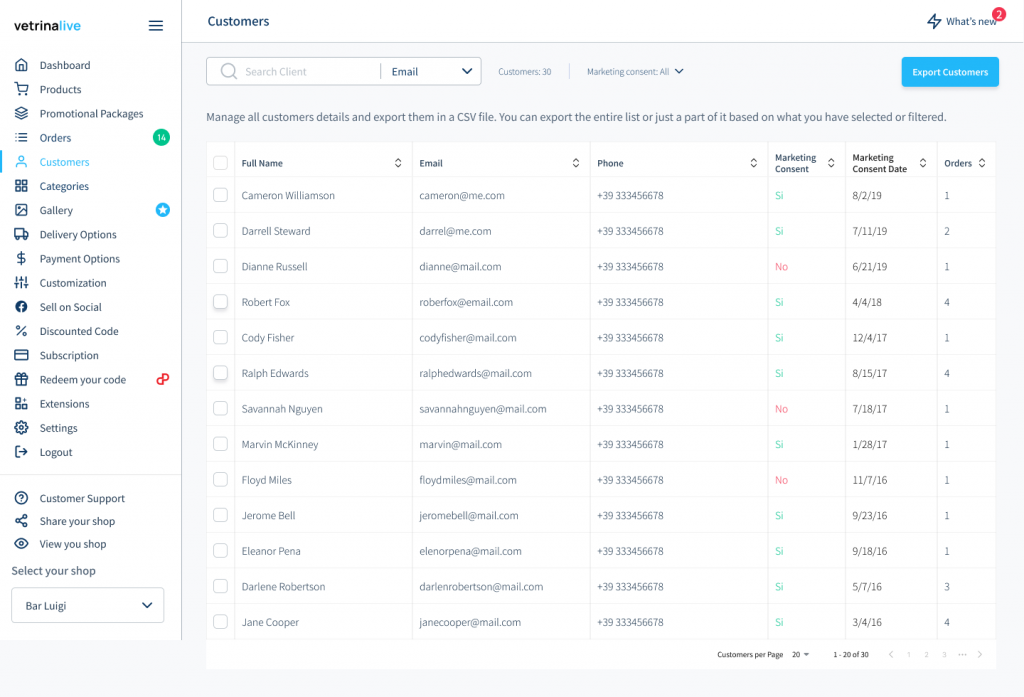Image resolution: width=1024 pixels, height=697 pixels.
Task: Click the cameron@me.com email cell
Action: (462, 195)
